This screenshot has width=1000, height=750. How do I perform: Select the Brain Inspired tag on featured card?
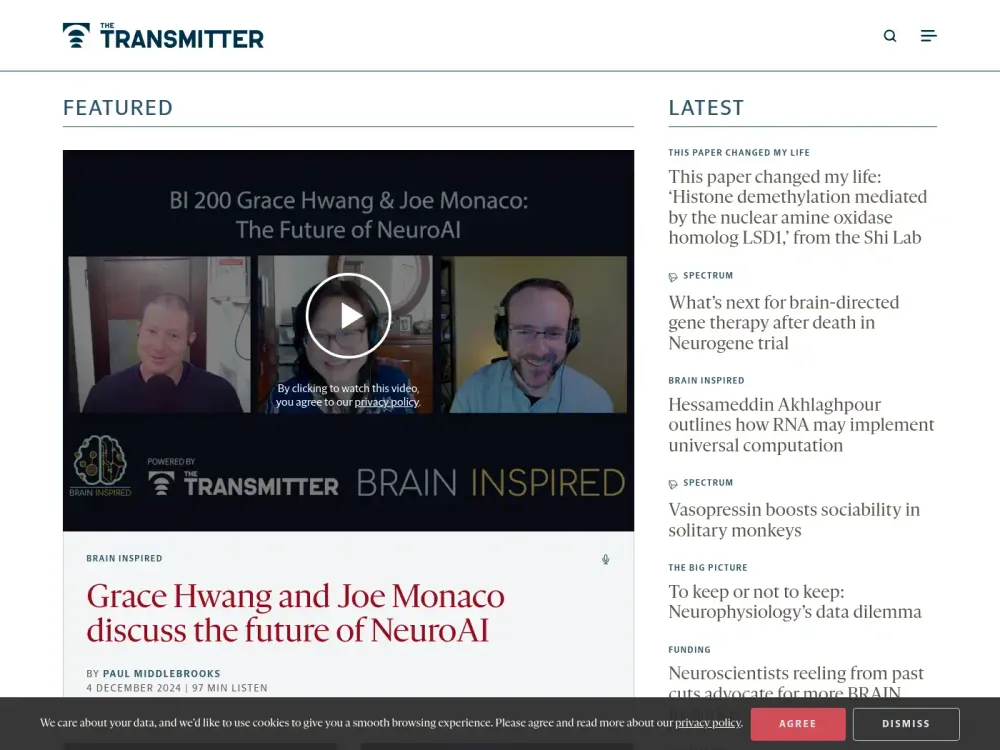pyautogui.click(x=124, y=559)
